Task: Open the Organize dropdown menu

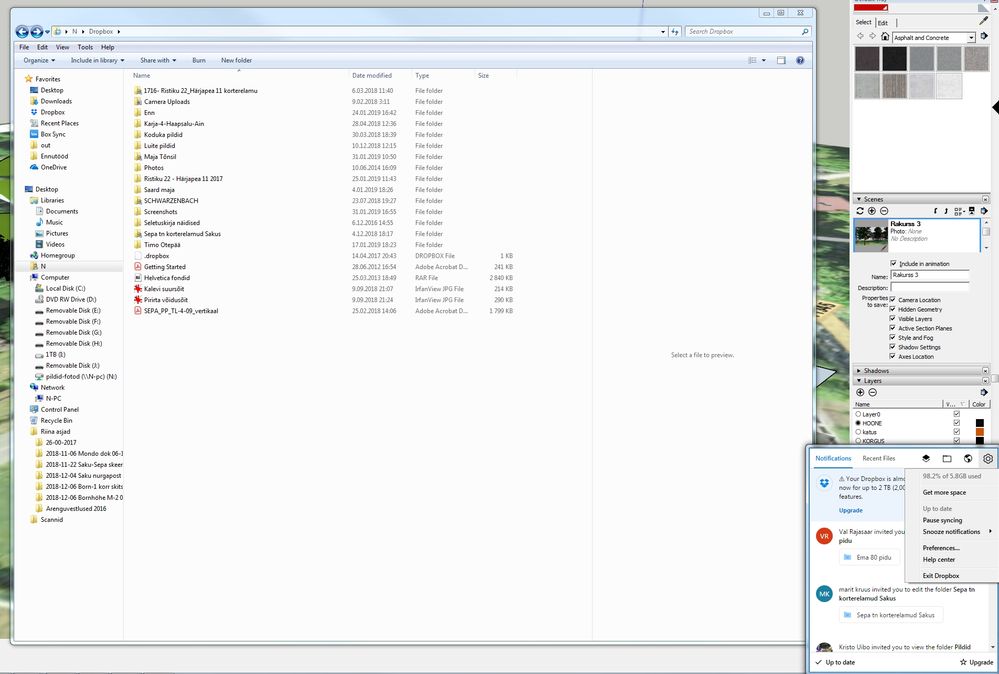Action: click(41, 60)
